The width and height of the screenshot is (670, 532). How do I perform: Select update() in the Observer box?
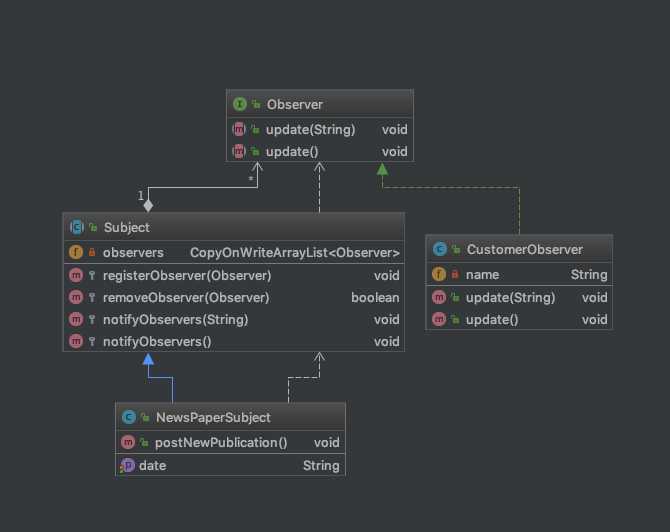tap(292, 152)
